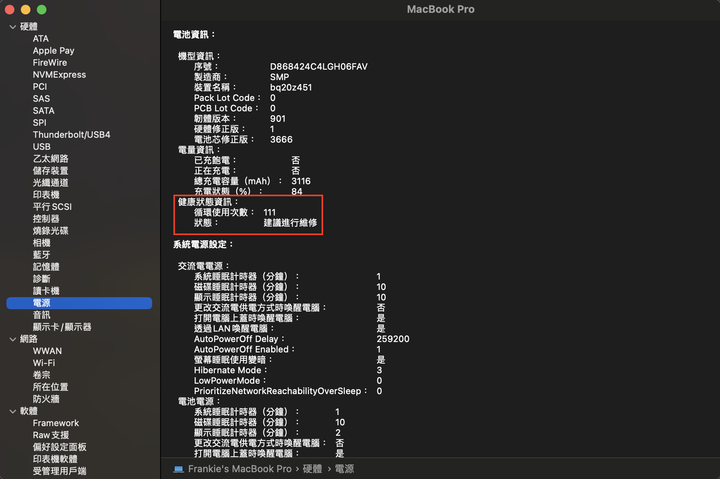Select Apple Pay in the sidebar
This screenshot has height=479, width=720.
(53, 51)
